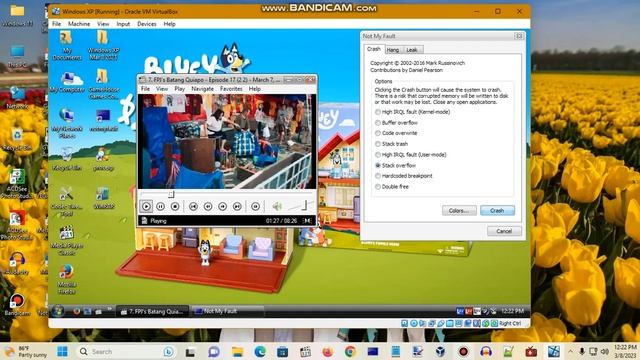This screenshot has width=640, height=360.
Task: Open the Navigate menu in media player
Action: (x=202, y=89)
